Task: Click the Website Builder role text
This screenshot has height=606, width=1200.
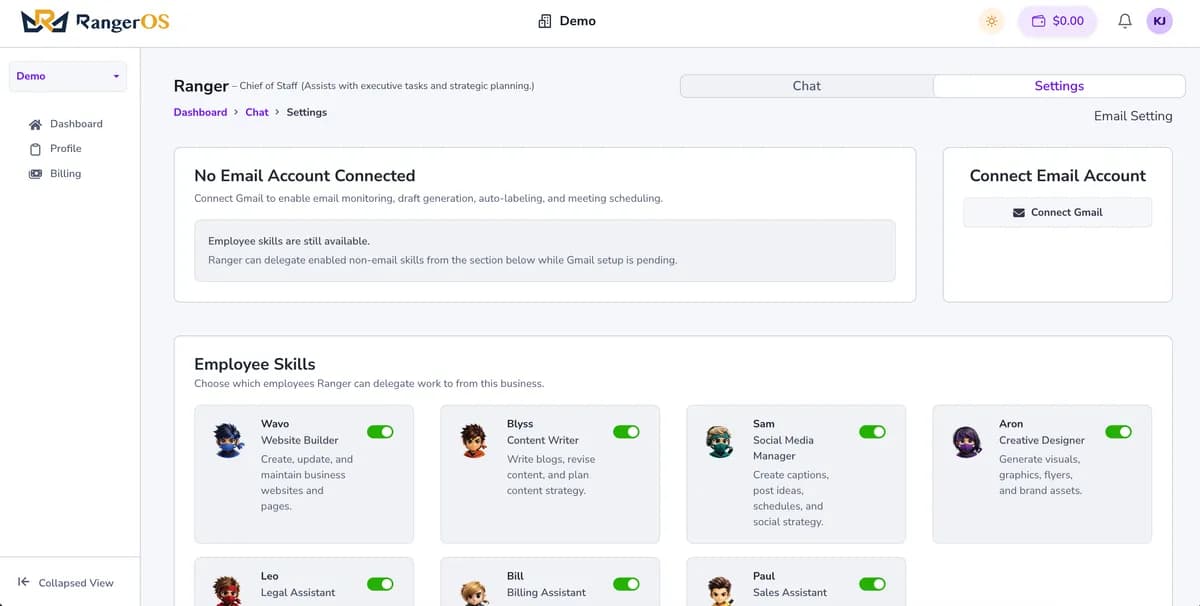Action: pyautogui.click(x=300, y=440)
